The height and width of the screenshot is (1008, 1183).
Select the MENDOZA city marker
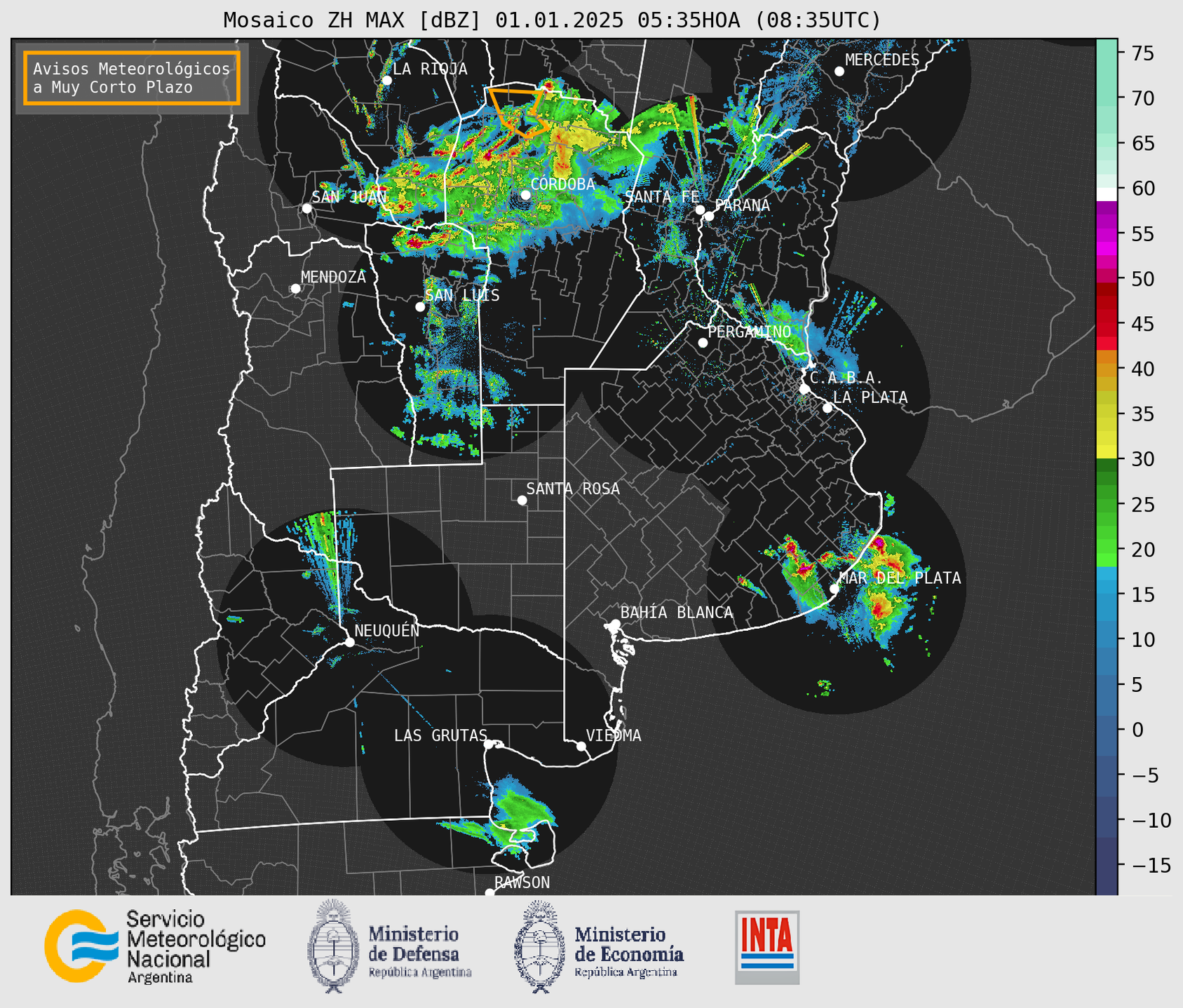coord(295,289)
